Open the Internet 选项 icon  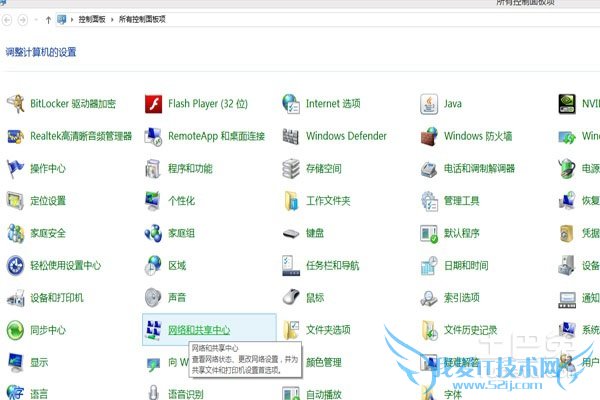(291, 104)
